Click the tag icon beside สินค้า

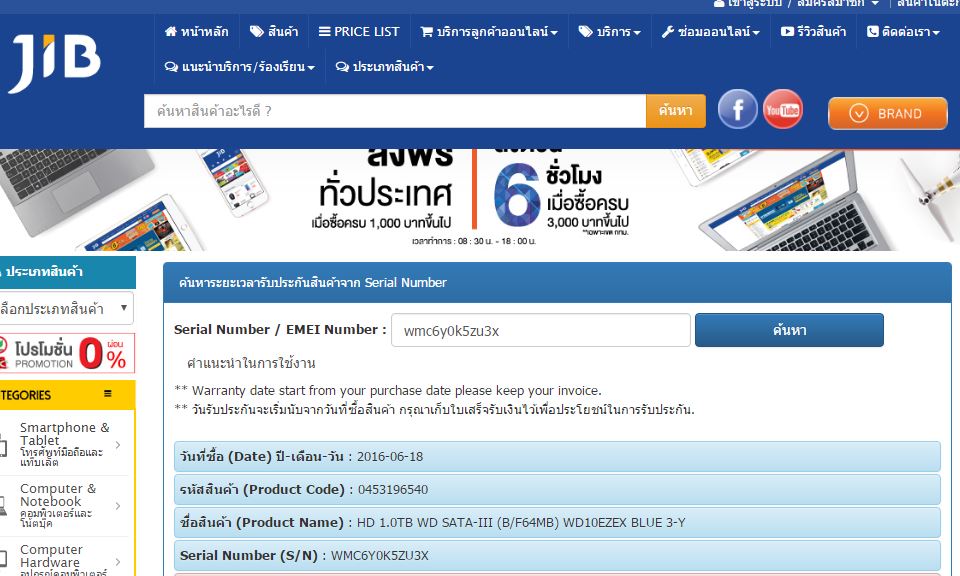coord(257,31)
